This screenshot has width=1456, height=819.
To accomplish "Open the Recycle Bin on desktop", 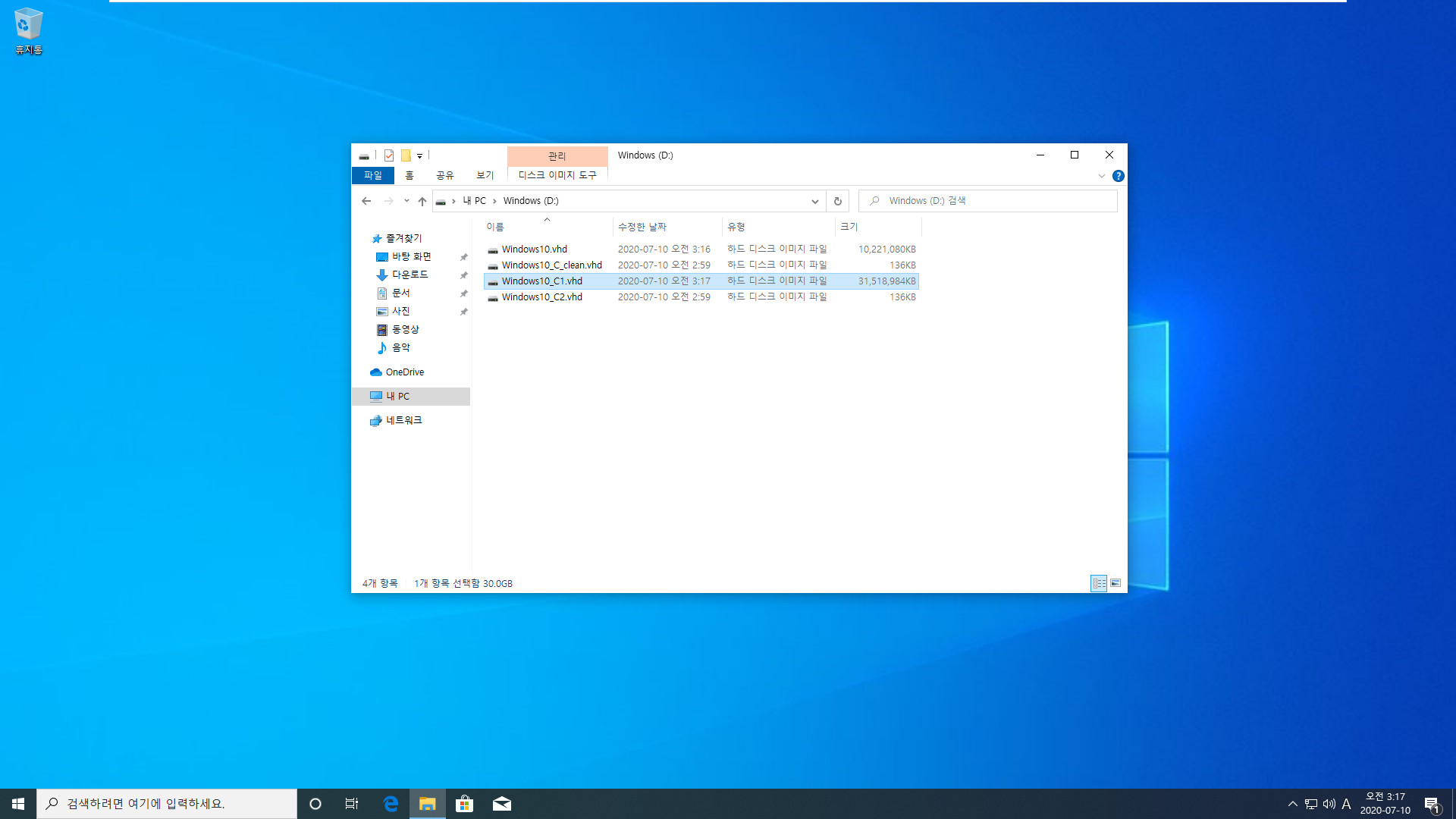I will 28,30.
